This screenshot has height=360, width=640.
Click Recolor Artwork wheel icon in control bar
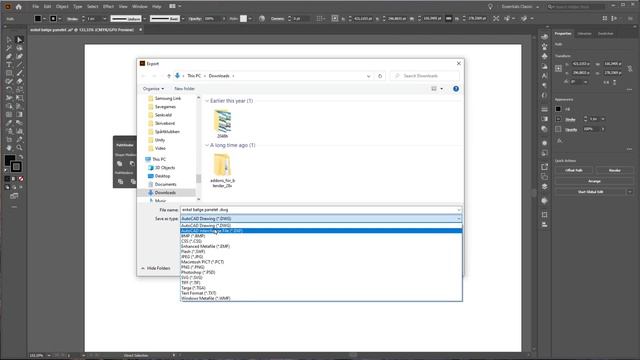click(x=262, y=19)
